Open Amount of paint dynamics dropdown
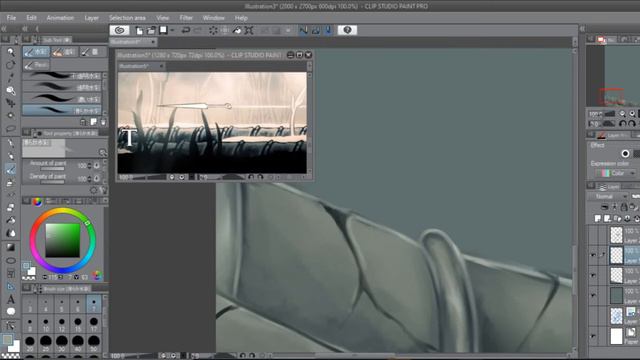This screenshot has height=360, width=640. pyautogui.click(x=97, y=166)
